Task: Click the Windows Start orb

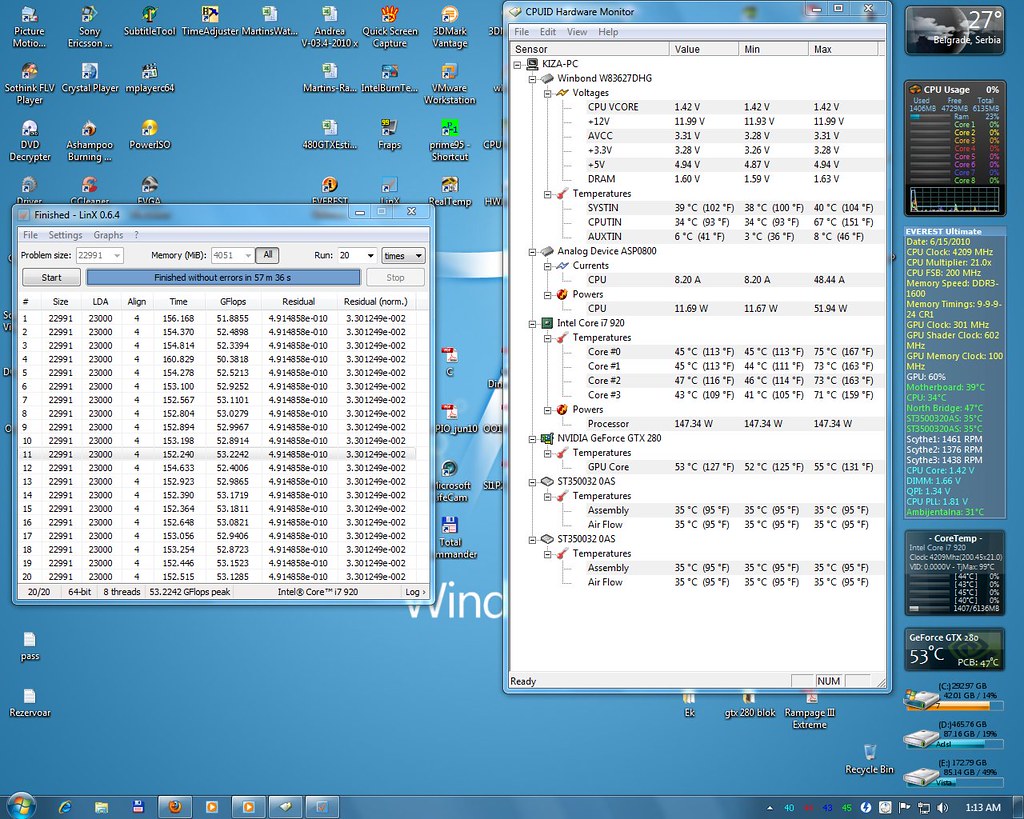Action: coord(21,806)
